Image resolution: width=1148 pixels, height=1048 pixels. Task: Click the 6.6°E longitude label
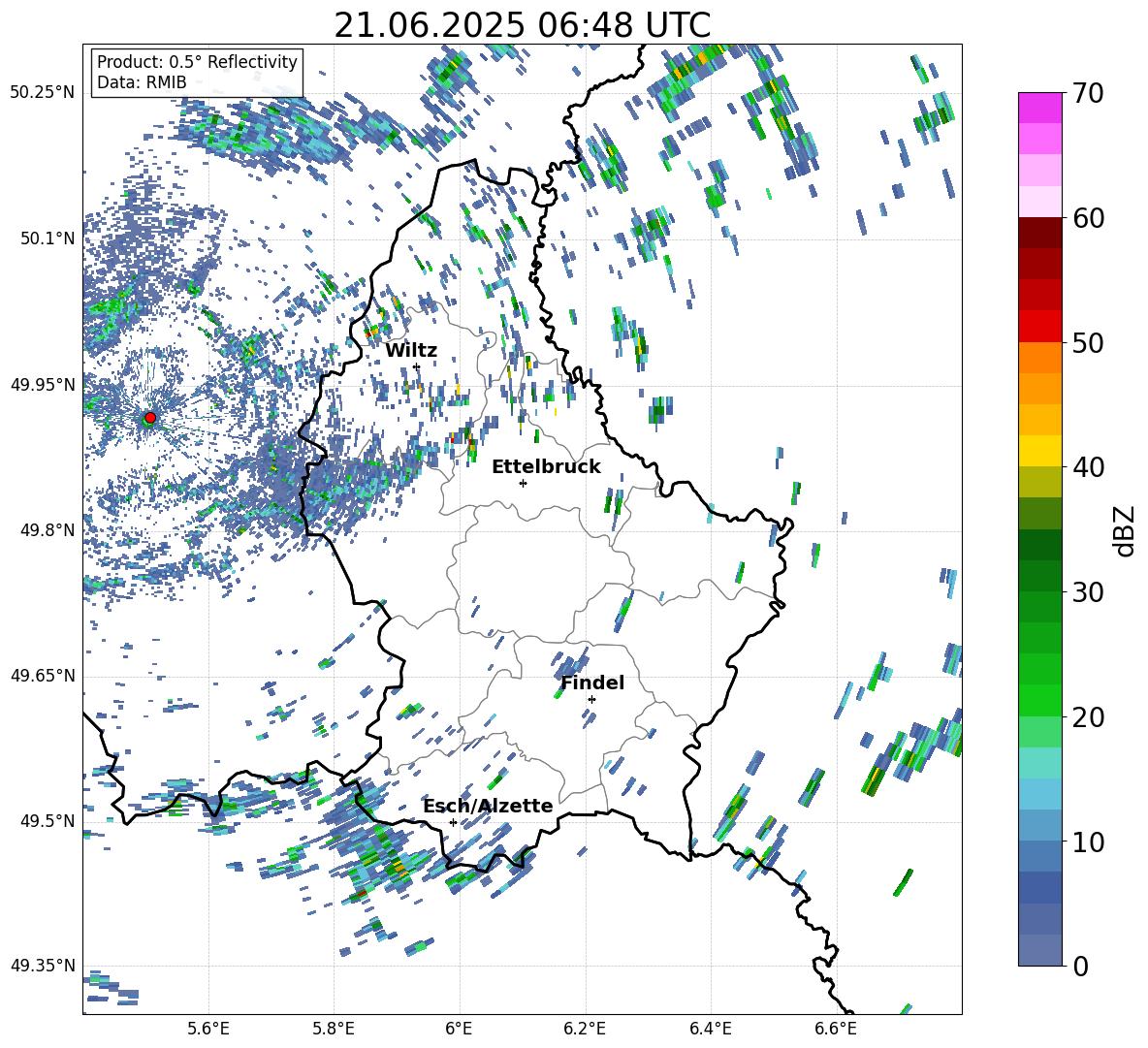[836, 1029]
